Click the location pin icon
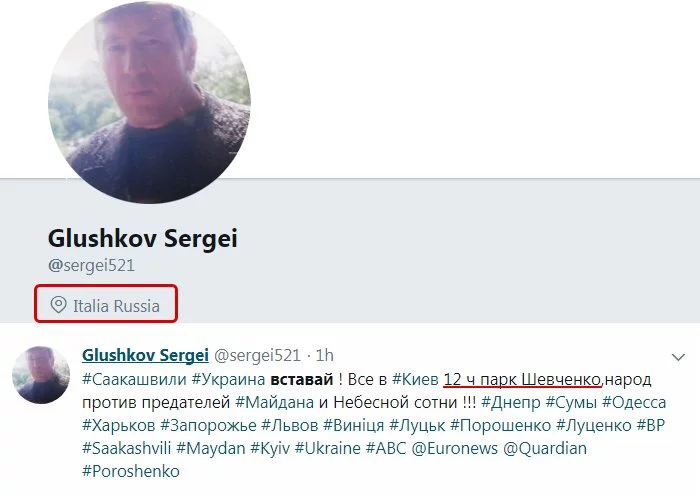 click(58, 305)
